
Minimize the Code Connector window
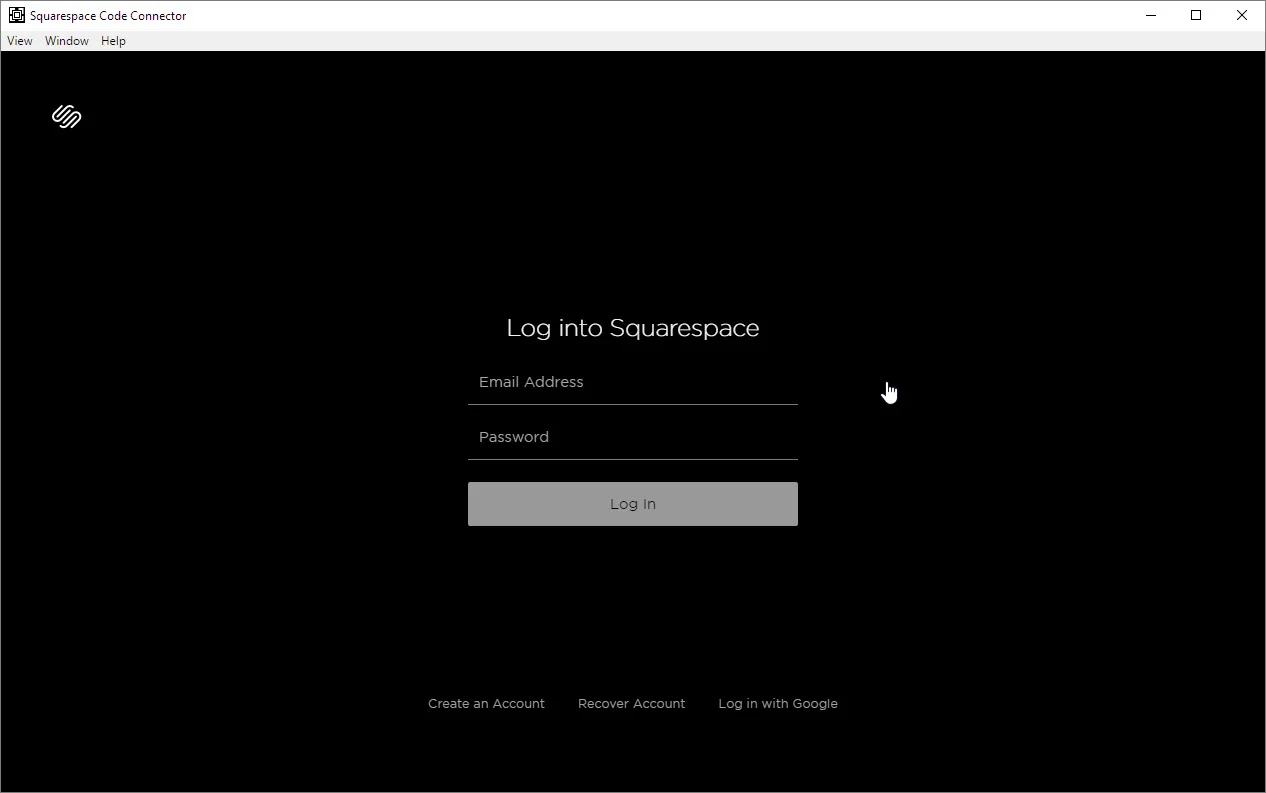(x=1151, y=15)
